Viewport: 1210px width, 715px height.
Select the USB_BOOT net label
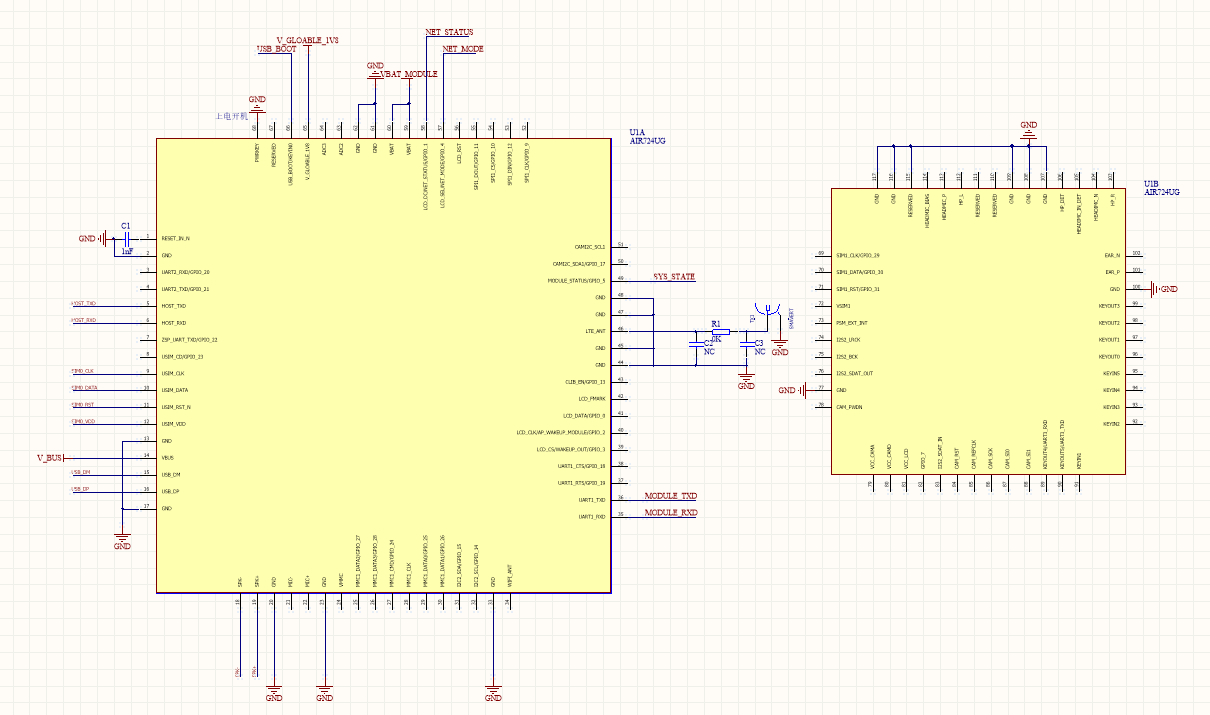tap(276, 48)
